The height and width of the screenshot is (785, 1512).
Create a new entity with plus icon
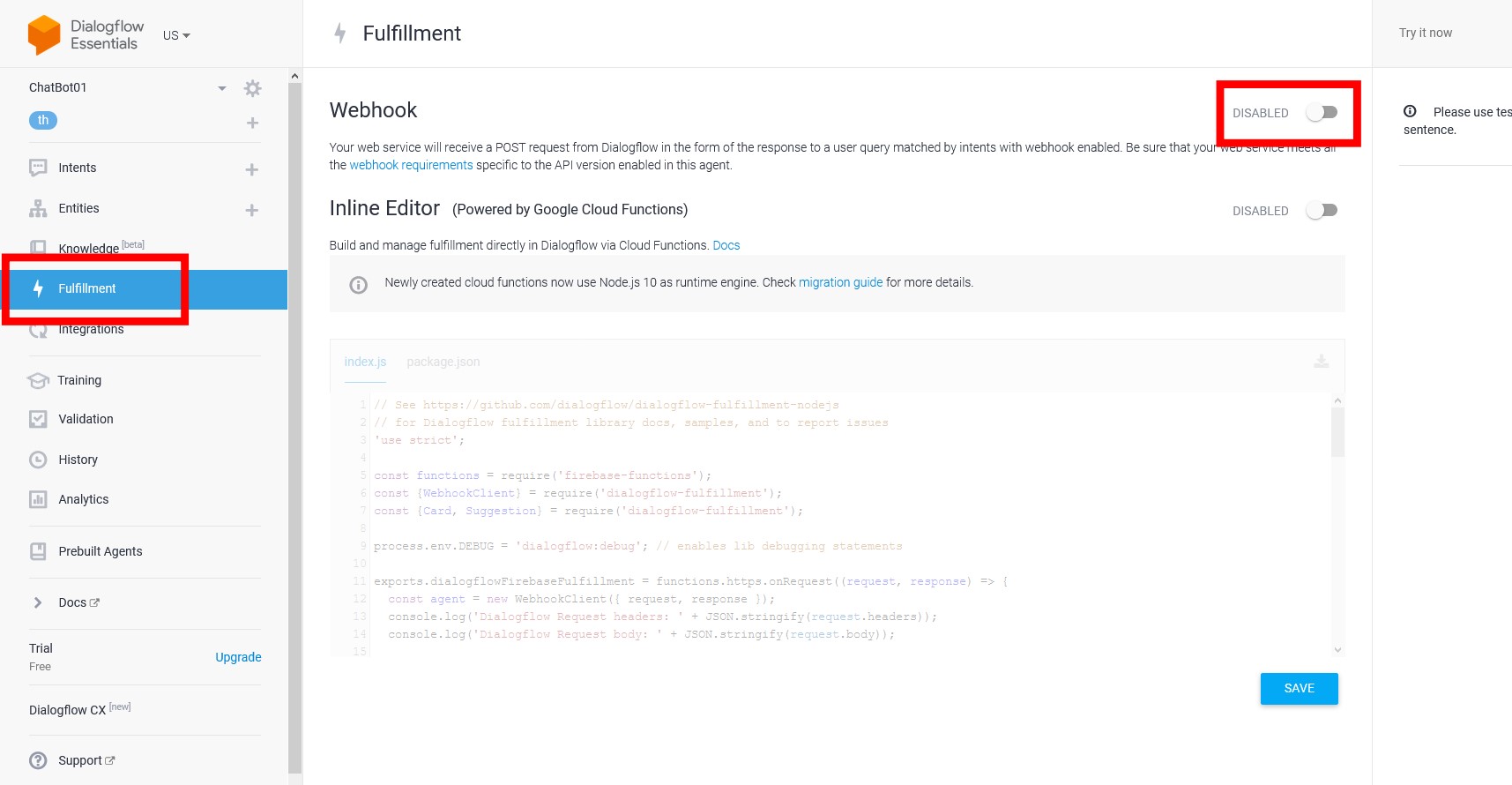point(252,210)
